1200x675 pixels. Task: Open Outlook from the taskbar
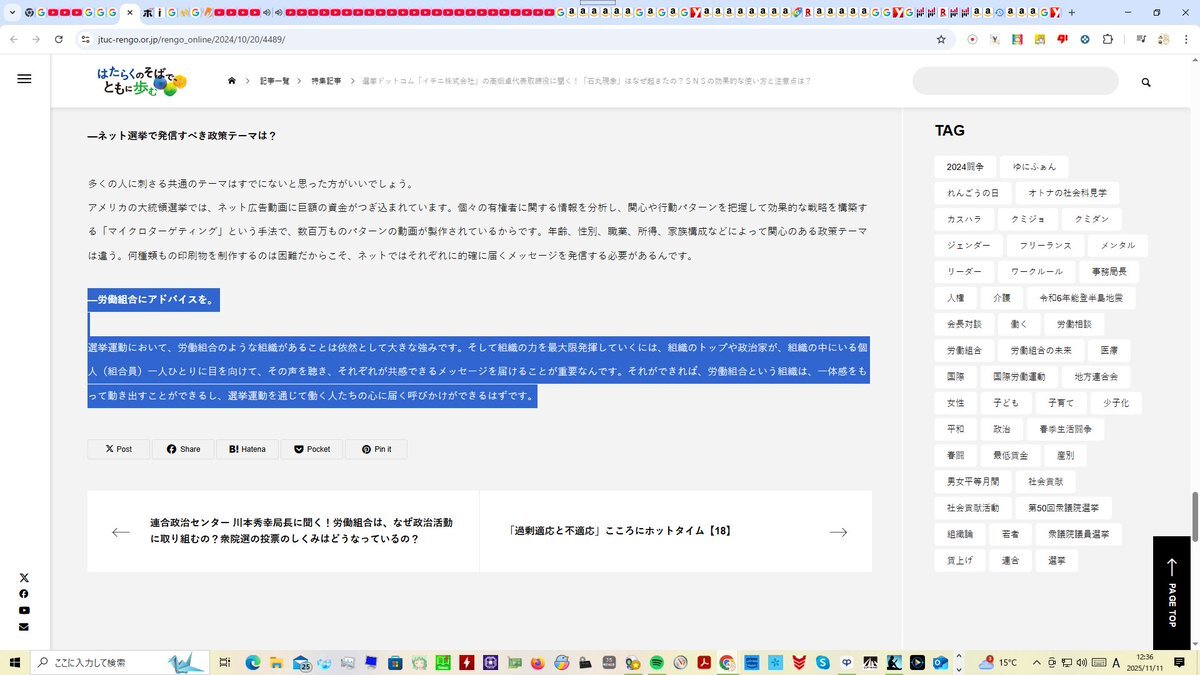(941, 662)
